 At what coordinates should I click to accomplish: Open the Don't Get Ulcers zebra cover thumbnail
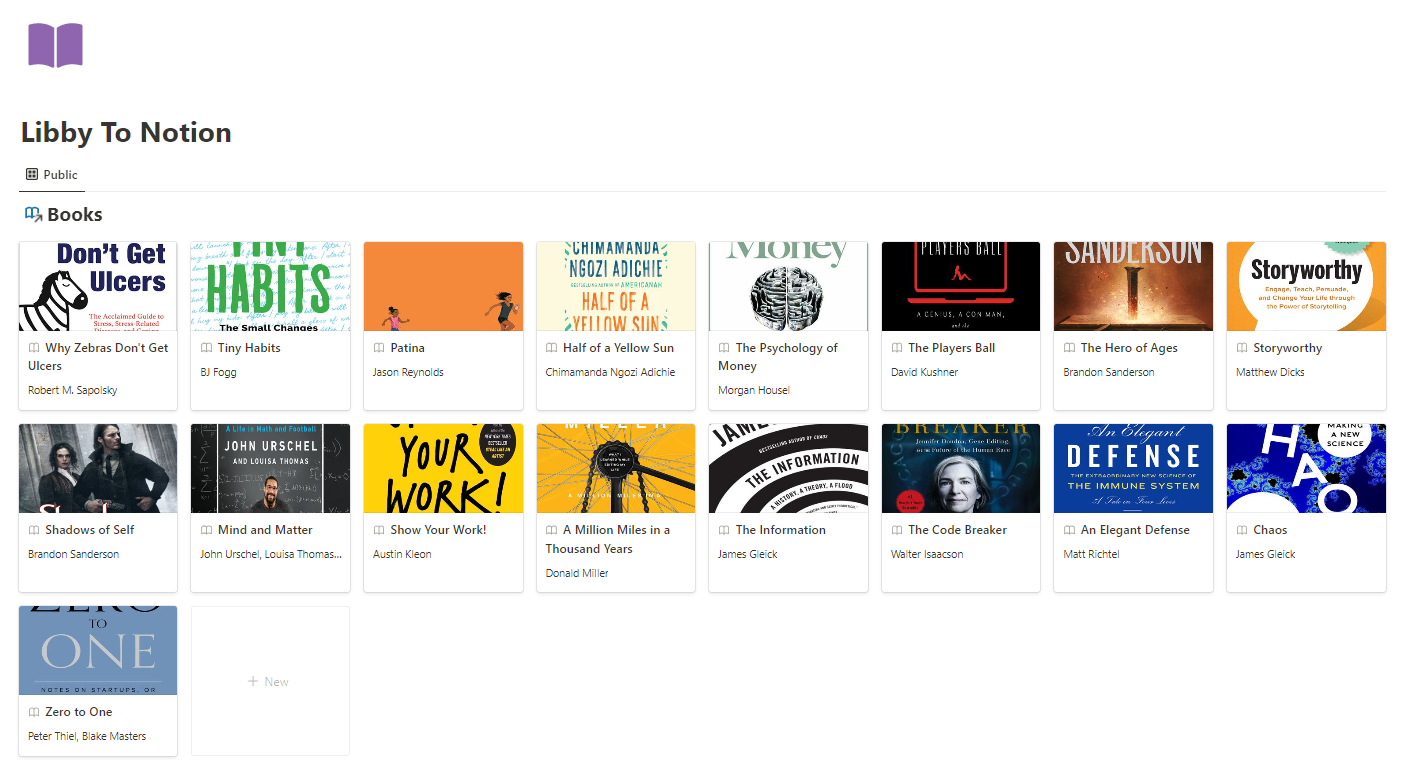coord(98,286)
